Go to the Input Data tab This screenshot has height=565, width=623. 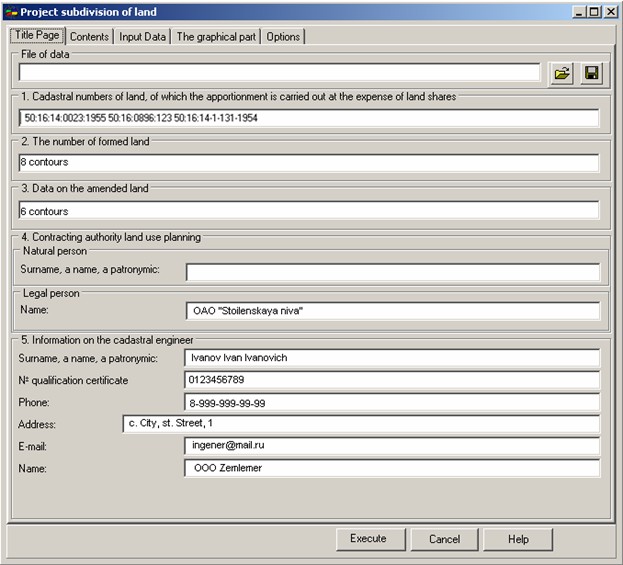[x=142, y=37]
